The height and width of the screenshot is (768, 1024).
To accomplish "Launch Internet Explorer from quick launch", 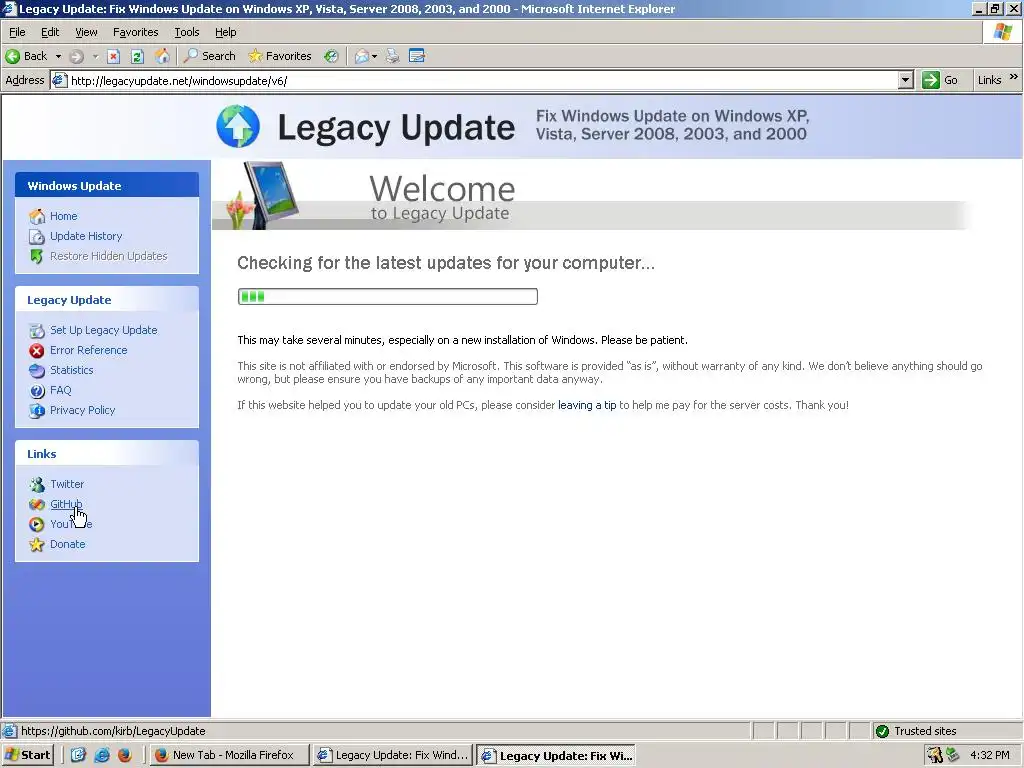I will [102, 755].
